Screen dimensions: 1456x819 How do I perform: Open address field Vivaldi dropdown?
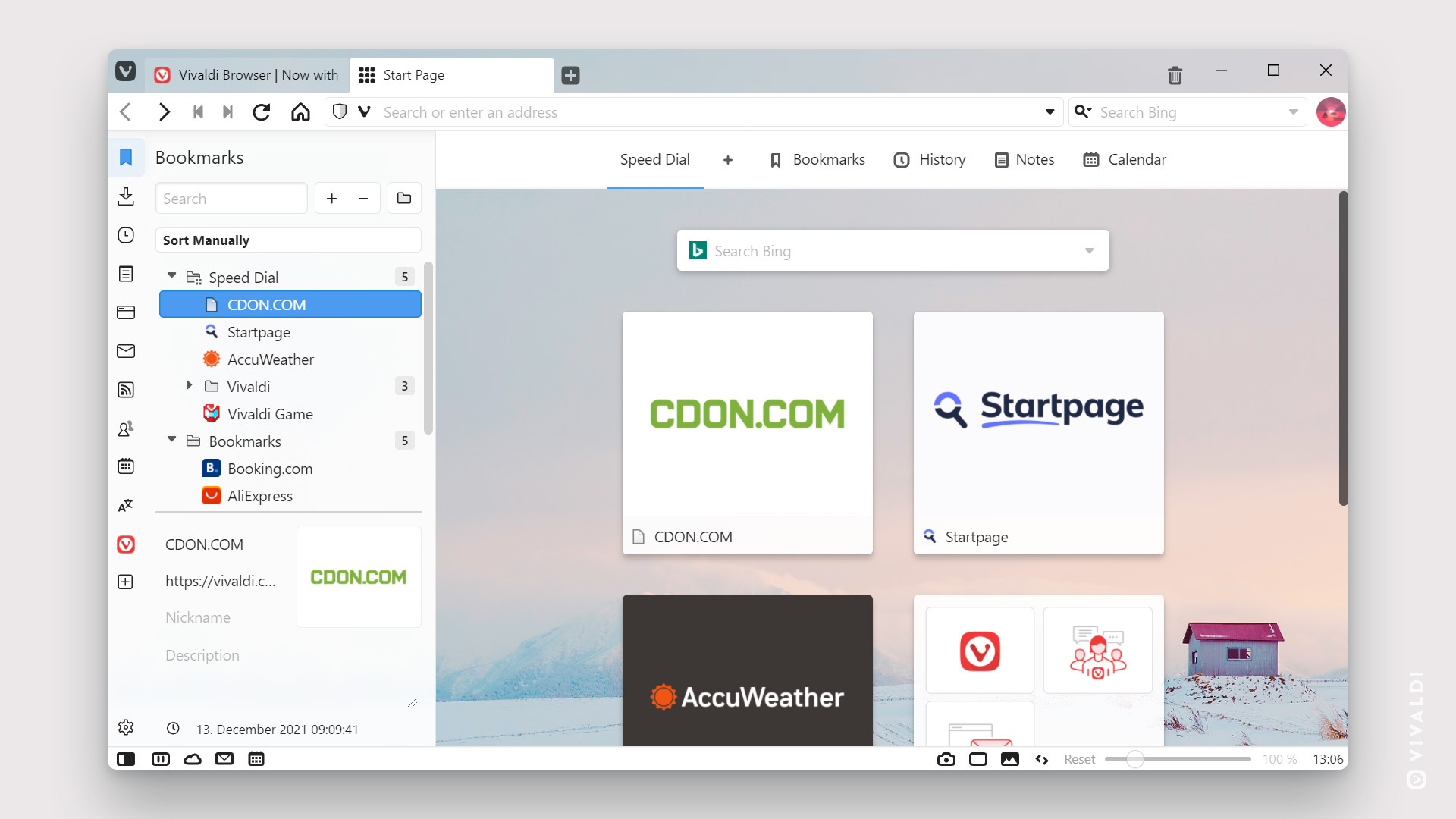coord(365,112)
